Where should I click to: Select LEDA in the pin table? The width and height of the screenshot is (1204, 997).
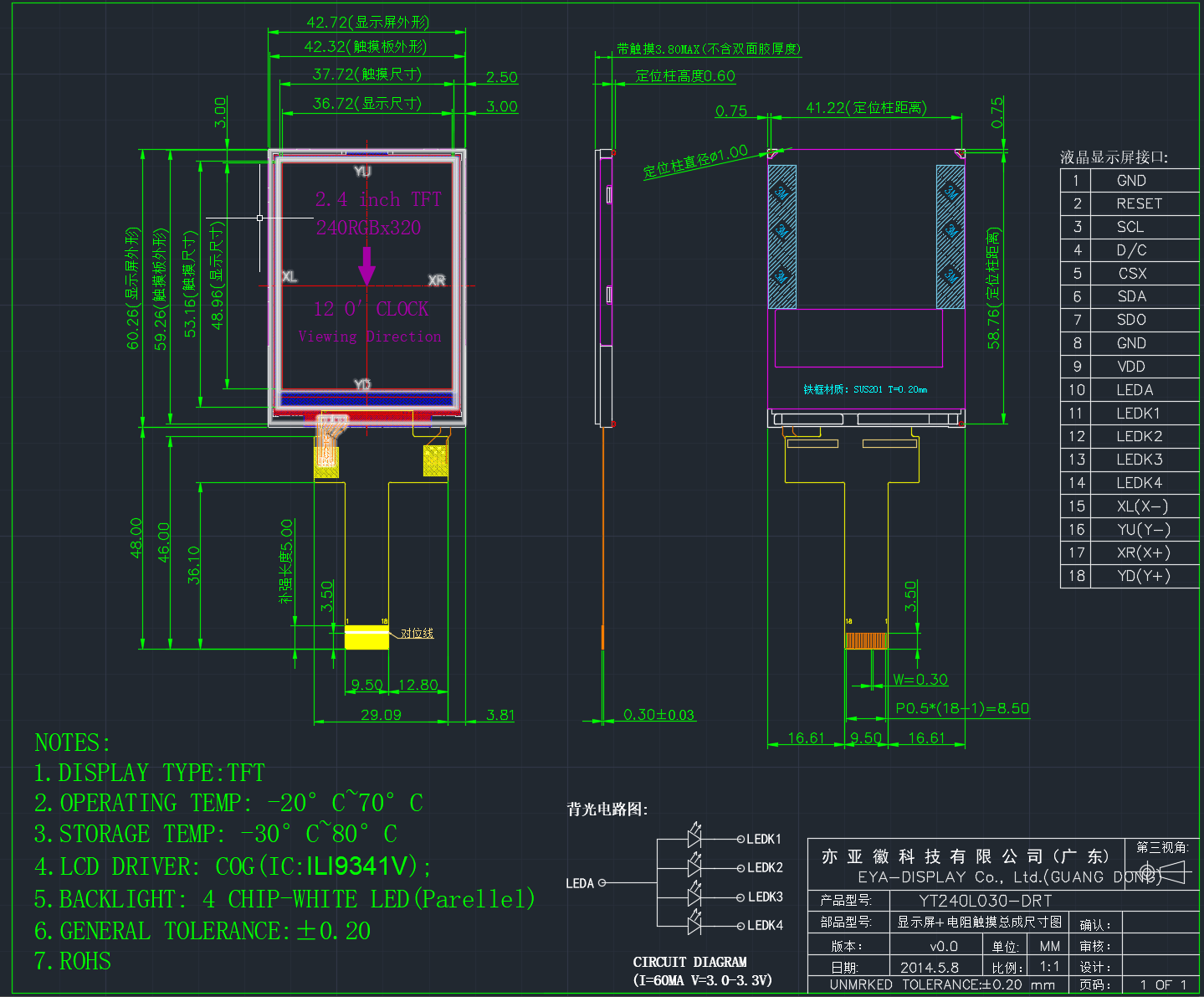pyautogui.click(x=1135, y=390)
